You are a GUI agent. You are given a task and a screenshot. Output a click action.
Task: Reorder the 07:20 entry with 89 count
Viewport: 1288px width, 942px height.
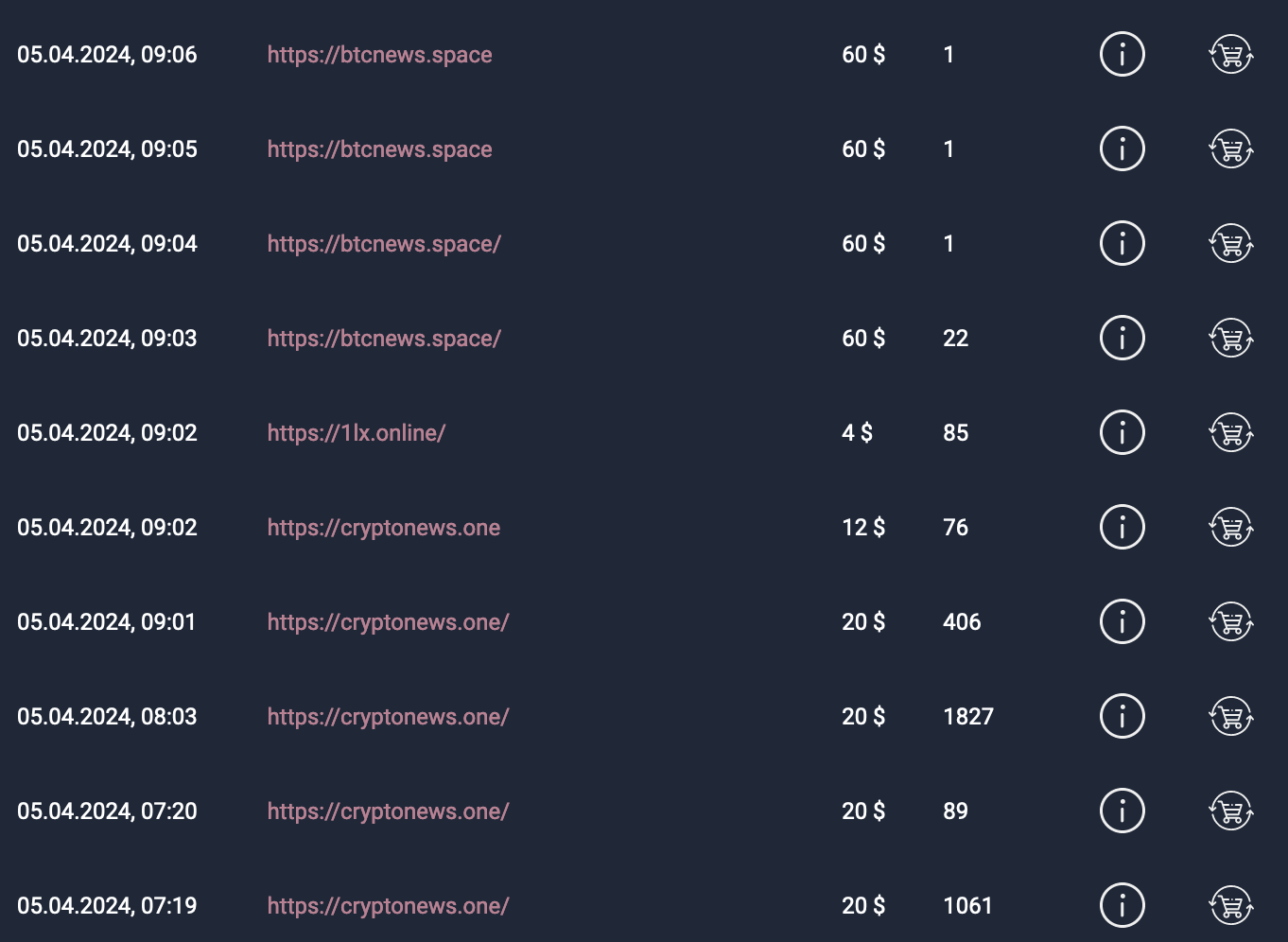(x=1231, y=811)
